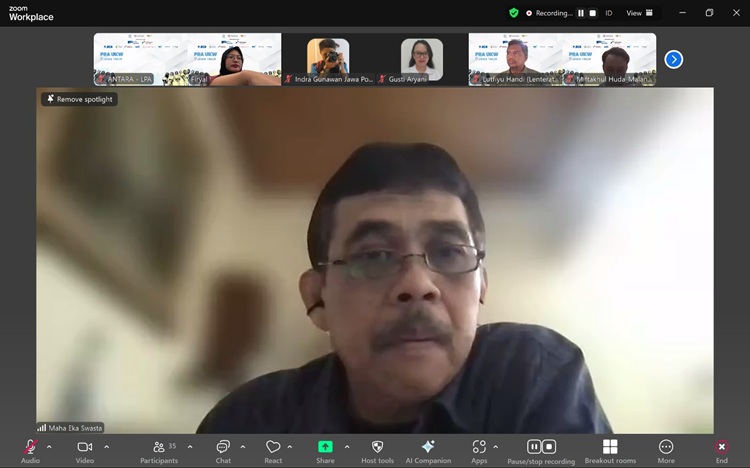
Task: Pause recording in top bar
Action: [581, 13]
